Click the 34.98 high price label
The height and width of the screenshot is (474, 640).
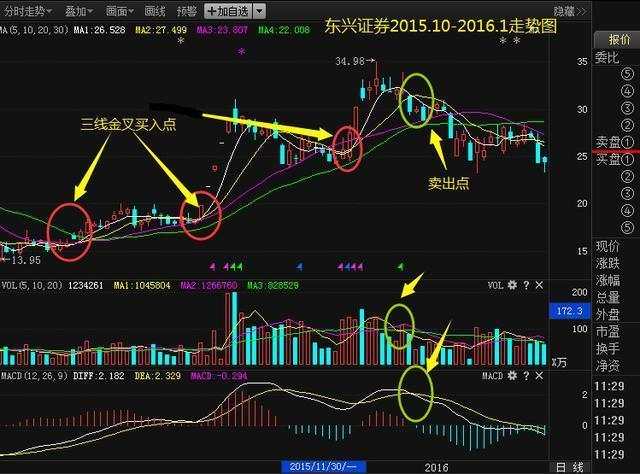click(350, 61)
